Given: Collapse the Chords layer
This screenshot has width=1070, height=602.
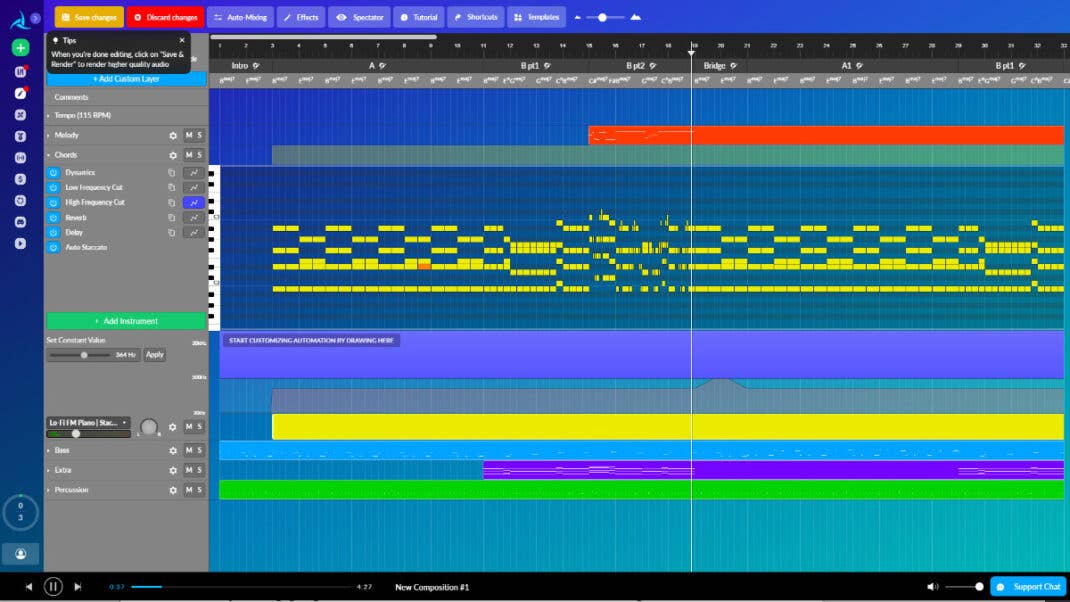Looking at the screenshot, I should (x=48, y=155).
